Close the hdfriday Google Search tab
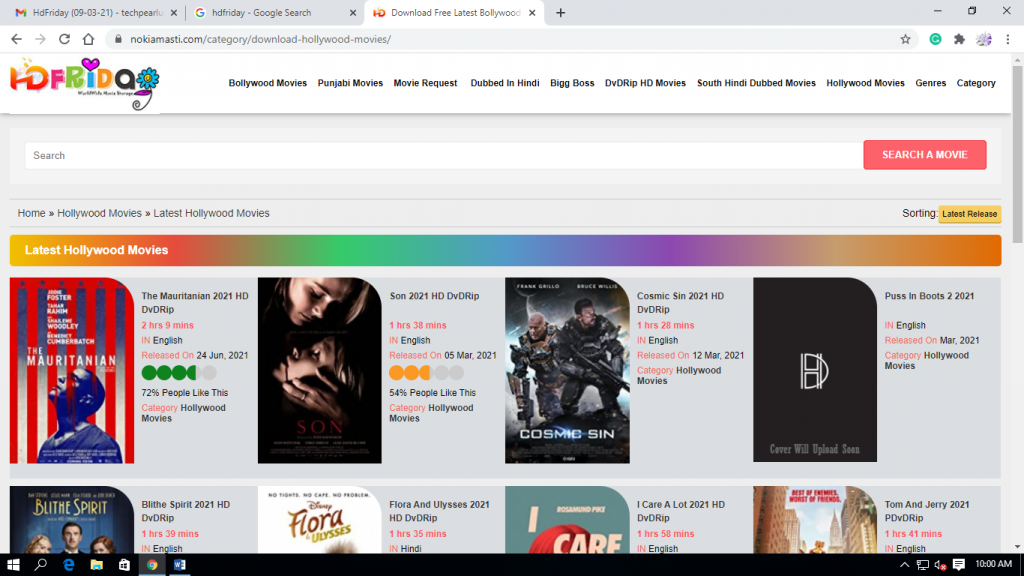Image resolution: width=1024 pixels, height=576 pixels. pyautogui.click(x=353, y=12)
